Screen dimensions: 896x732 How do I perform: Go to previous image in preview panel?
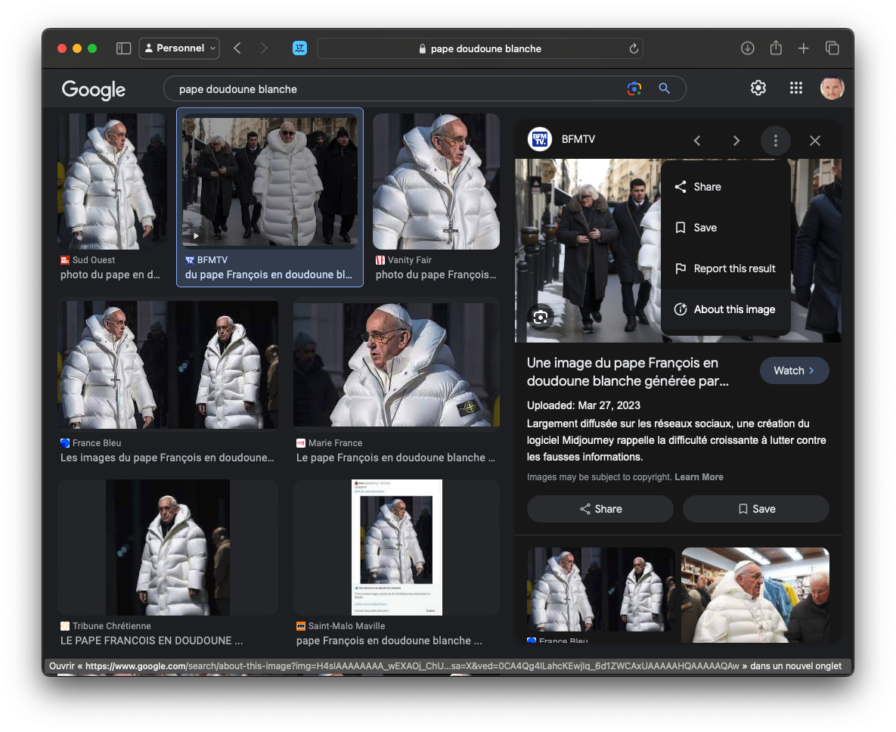[697, 141]
